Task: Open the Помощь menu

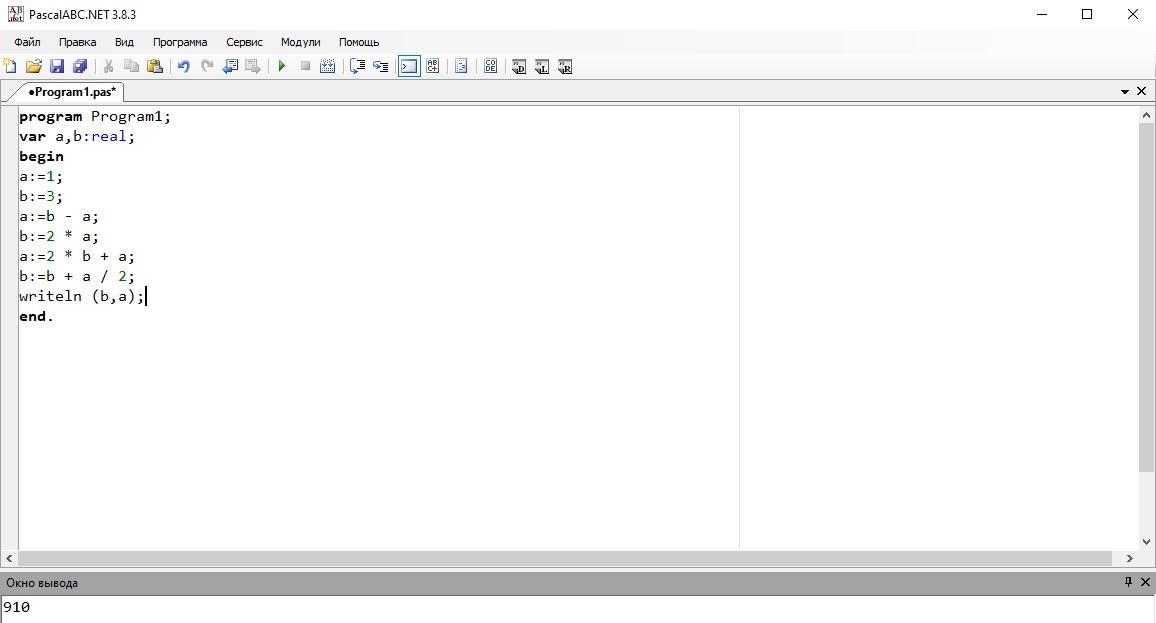Action: coord(359,42)
